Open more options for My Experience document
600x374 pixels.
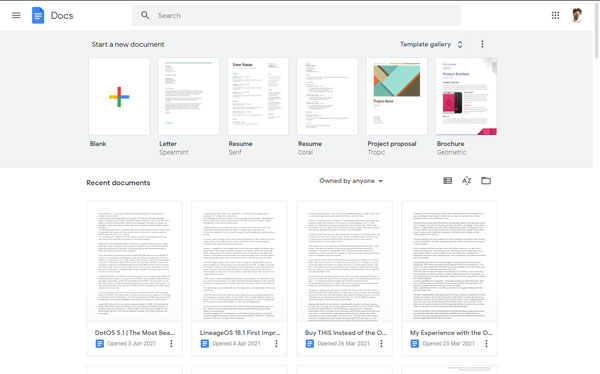click(x=486, y=343)
